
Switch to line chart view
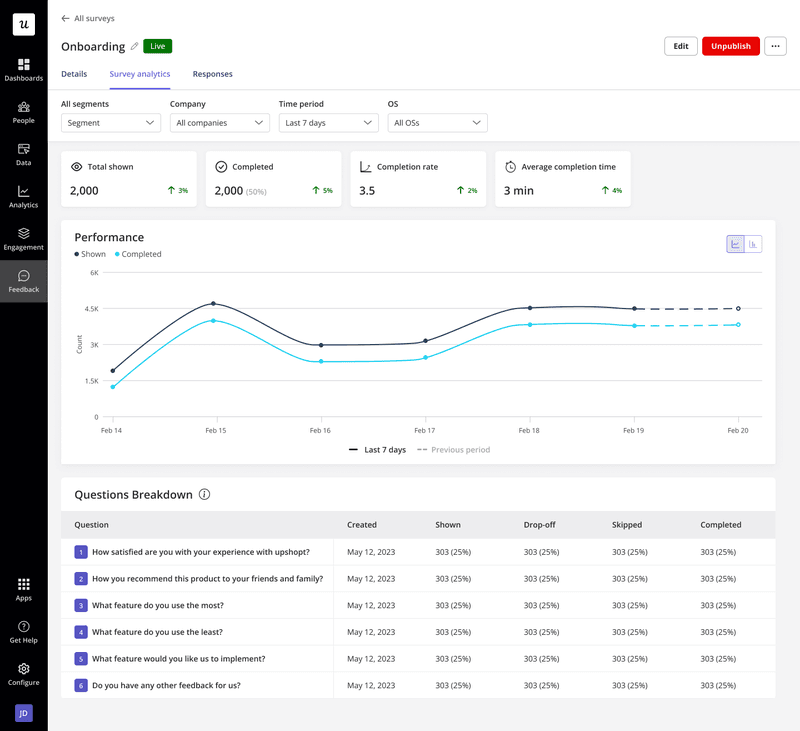[735, 244]
